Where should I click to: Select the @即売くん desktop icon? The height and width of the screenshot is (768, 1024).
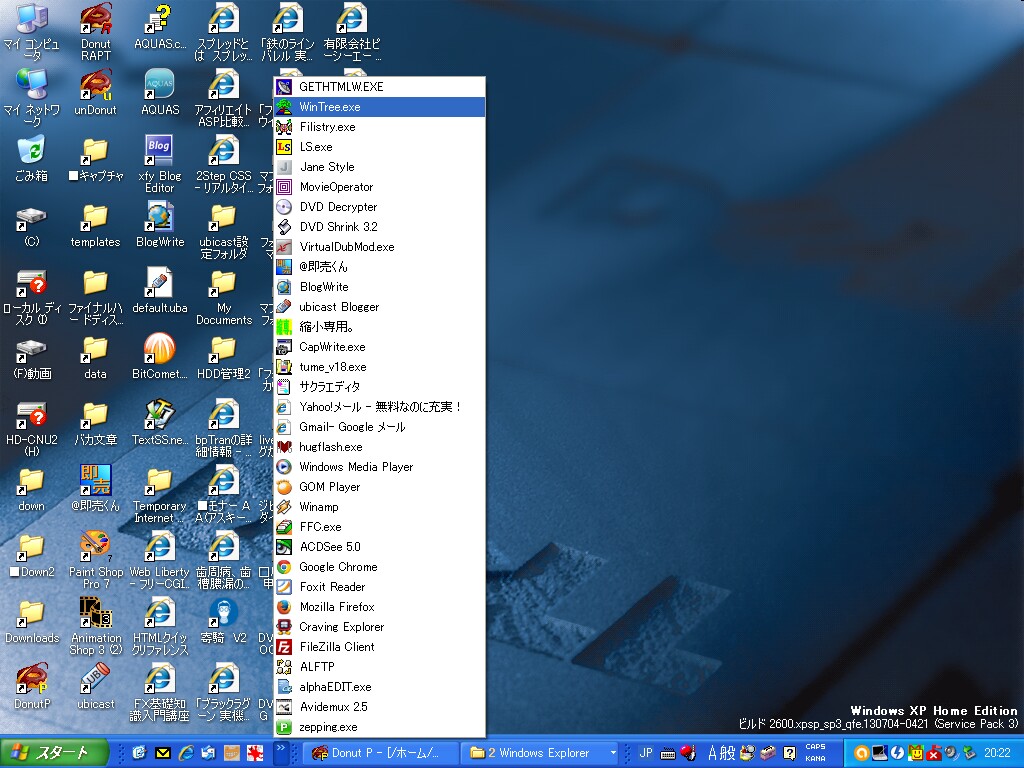point(95,488)
